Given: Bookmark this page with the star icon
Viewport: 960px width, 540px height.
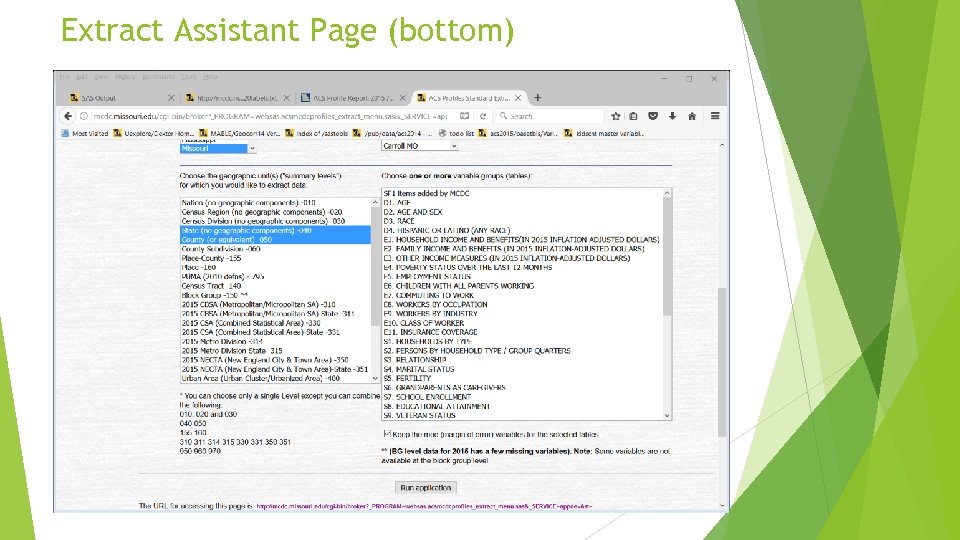Looking at the screenshot, I should (x=616, y=116).
